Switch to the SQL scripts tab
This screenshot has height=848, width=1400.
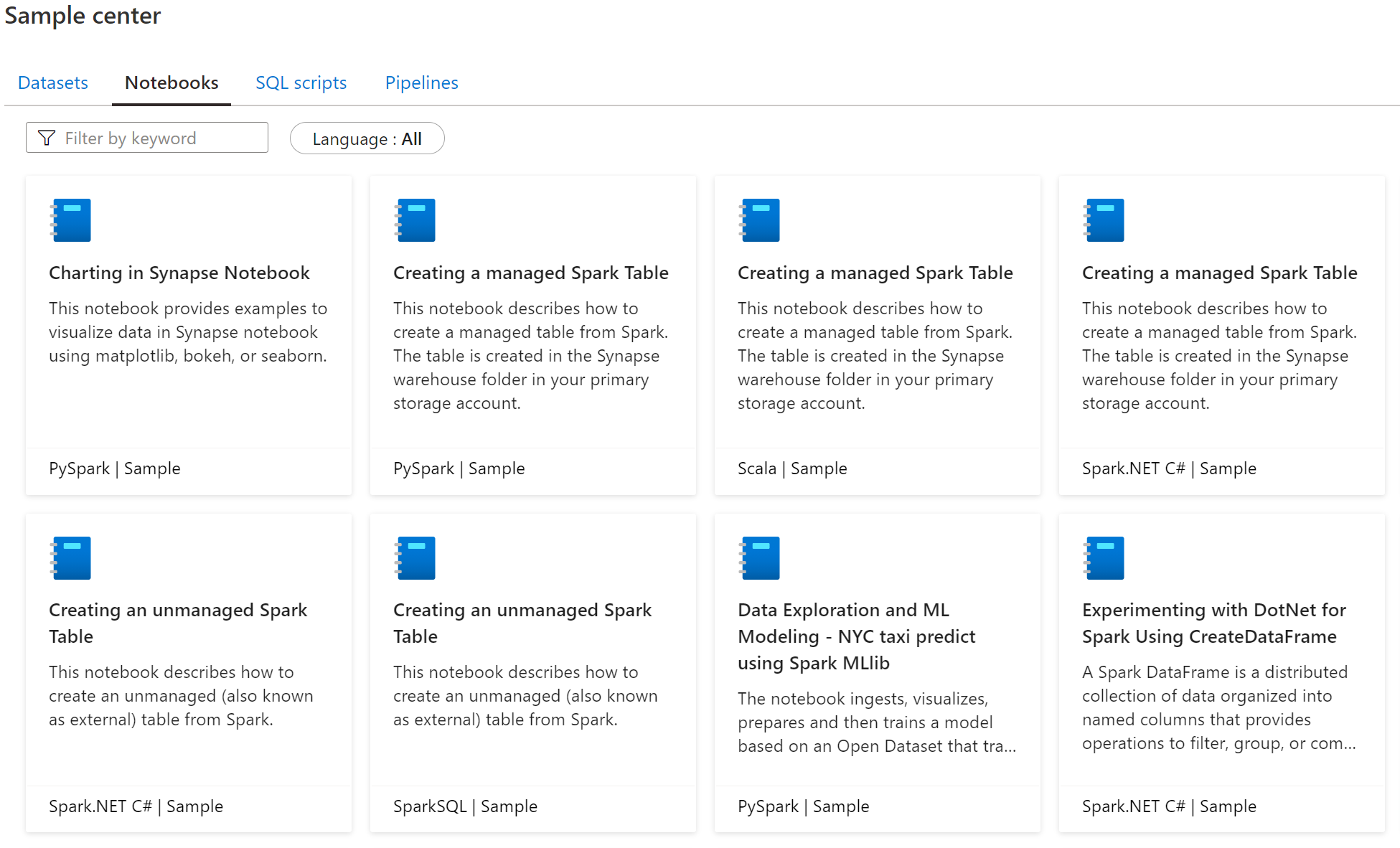coord(301,83)
